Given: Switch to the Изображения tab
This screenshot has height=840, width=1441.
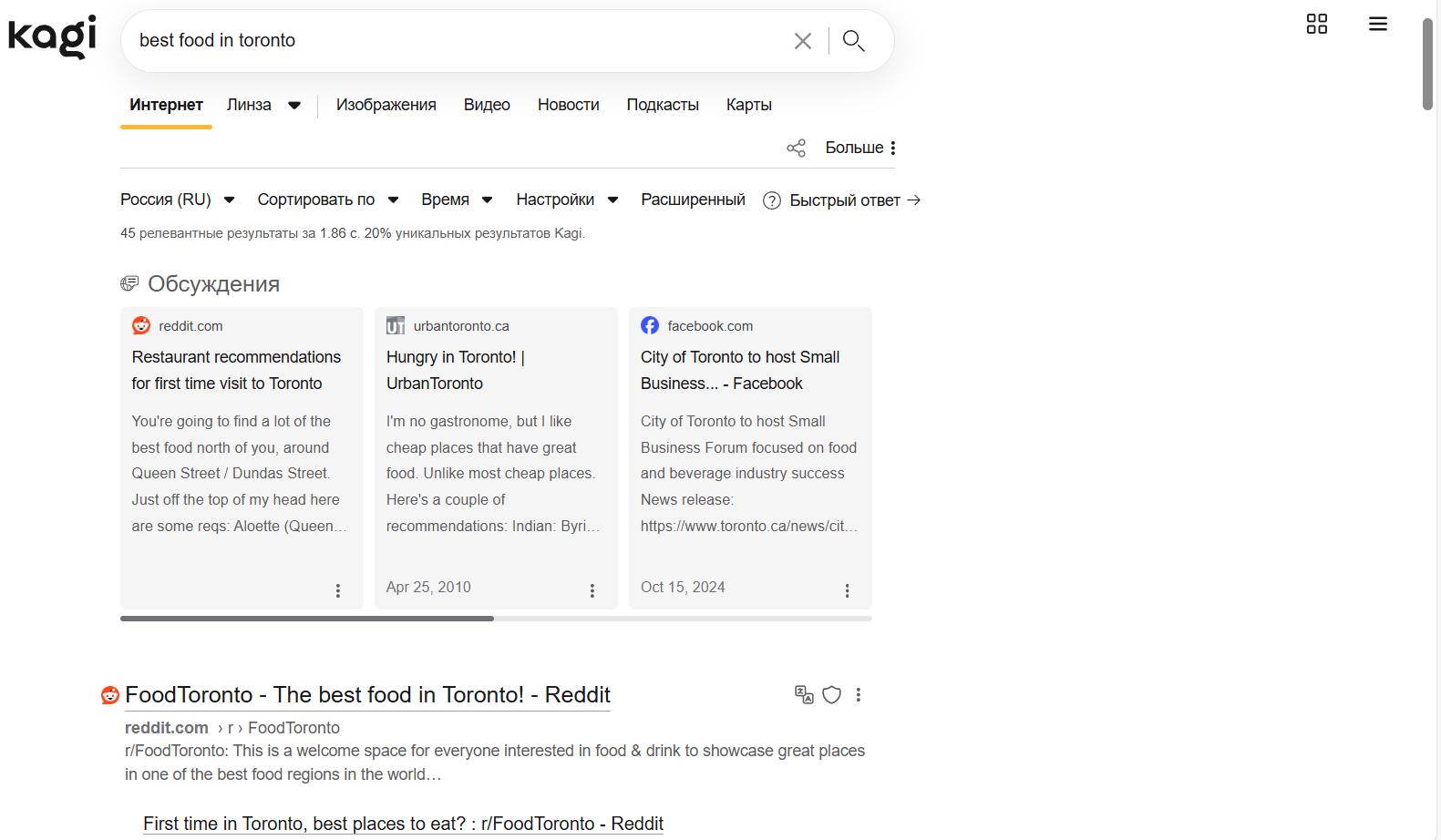Looking at the screenshot, I should [386, 105].
